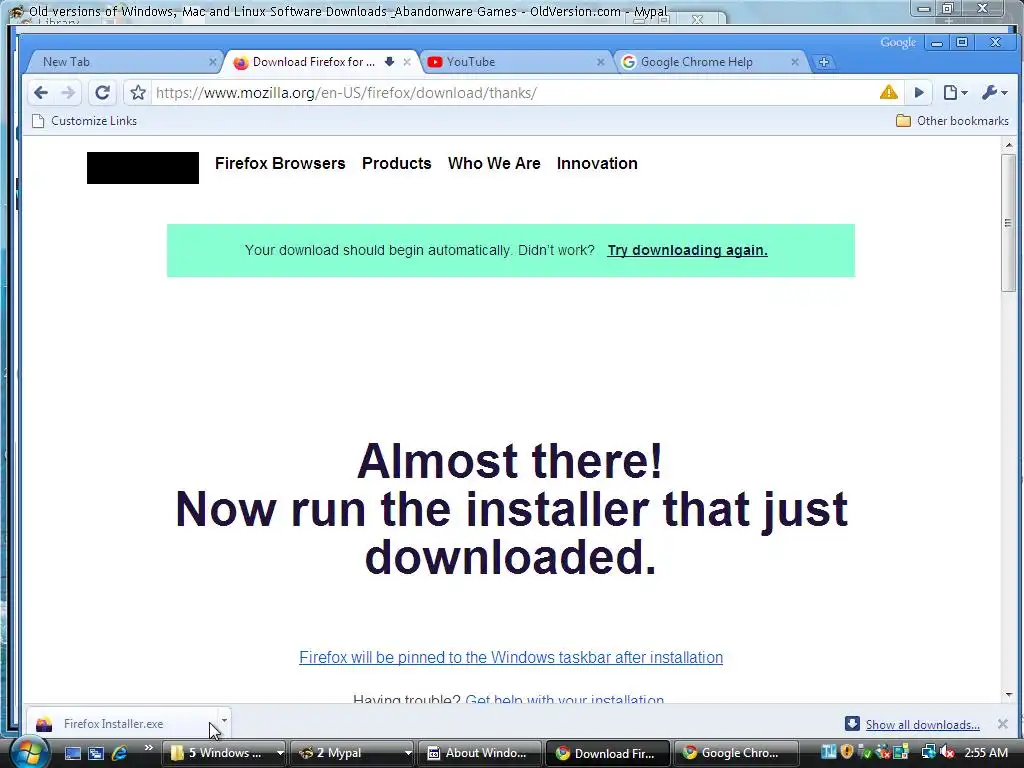
Task: Click Show all downloads link
Action: (x=922, y=724)
